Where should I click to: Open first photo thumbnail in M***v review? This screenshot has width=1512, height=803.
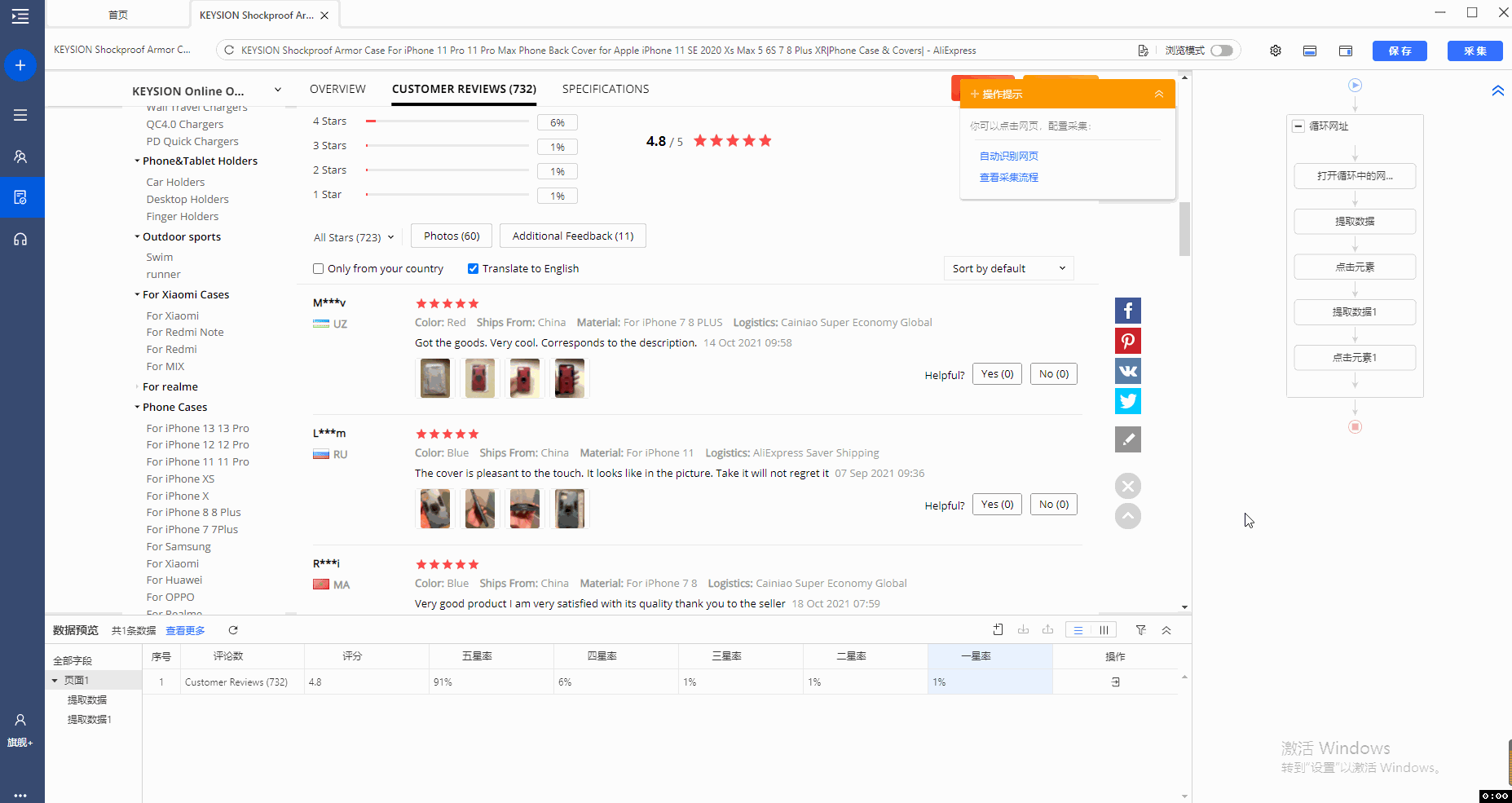(x=435, y=378)
